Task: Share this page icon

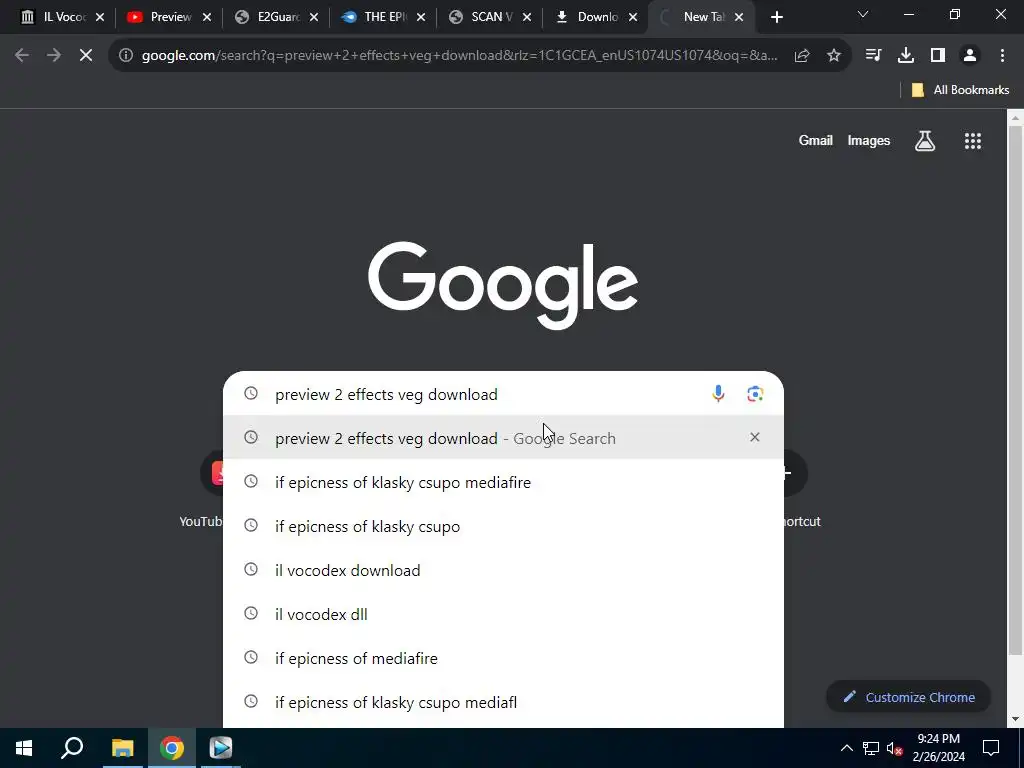Action: click(802, 56)
